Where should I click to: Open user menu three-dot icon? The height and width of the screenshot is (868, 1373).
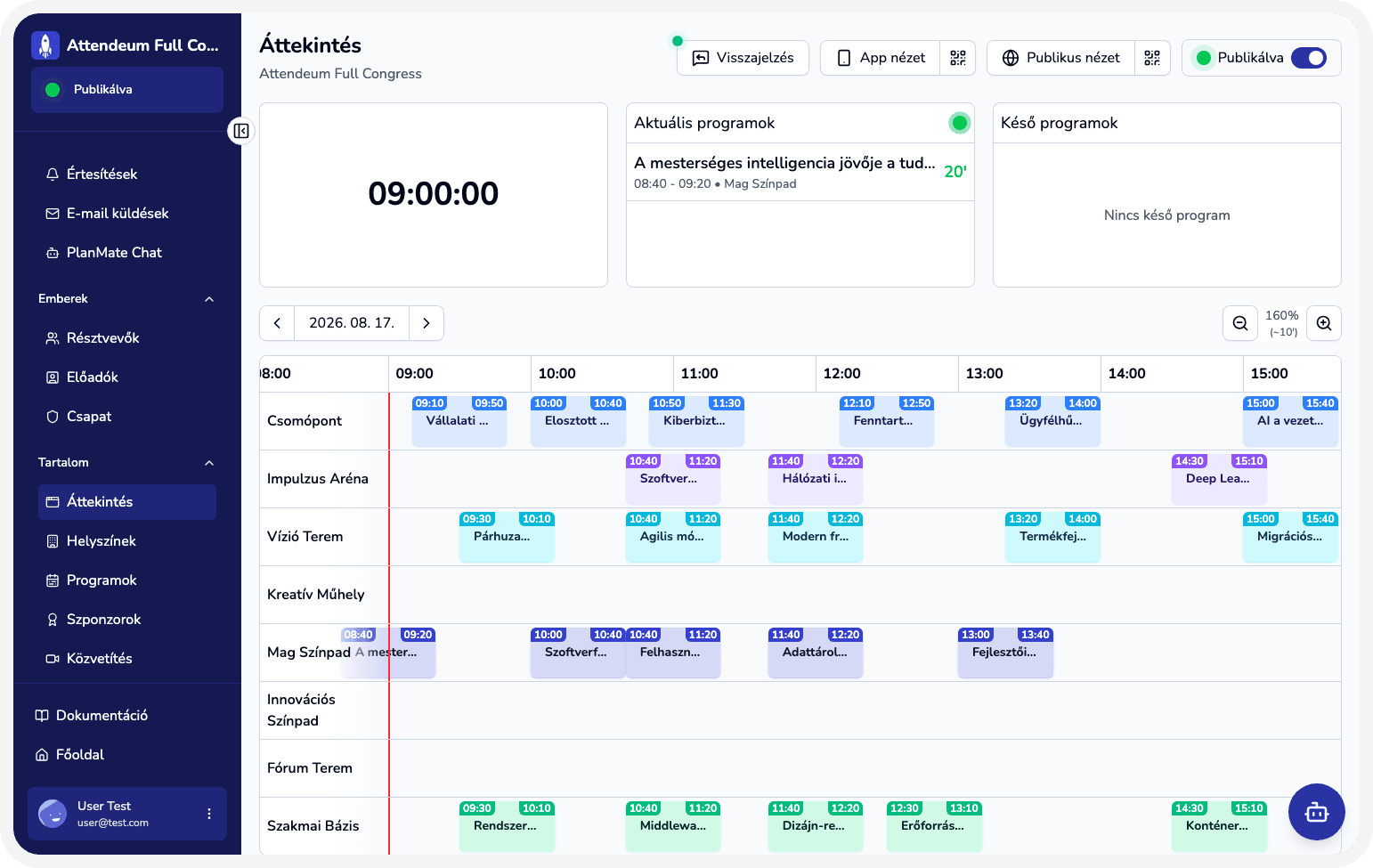209,814
